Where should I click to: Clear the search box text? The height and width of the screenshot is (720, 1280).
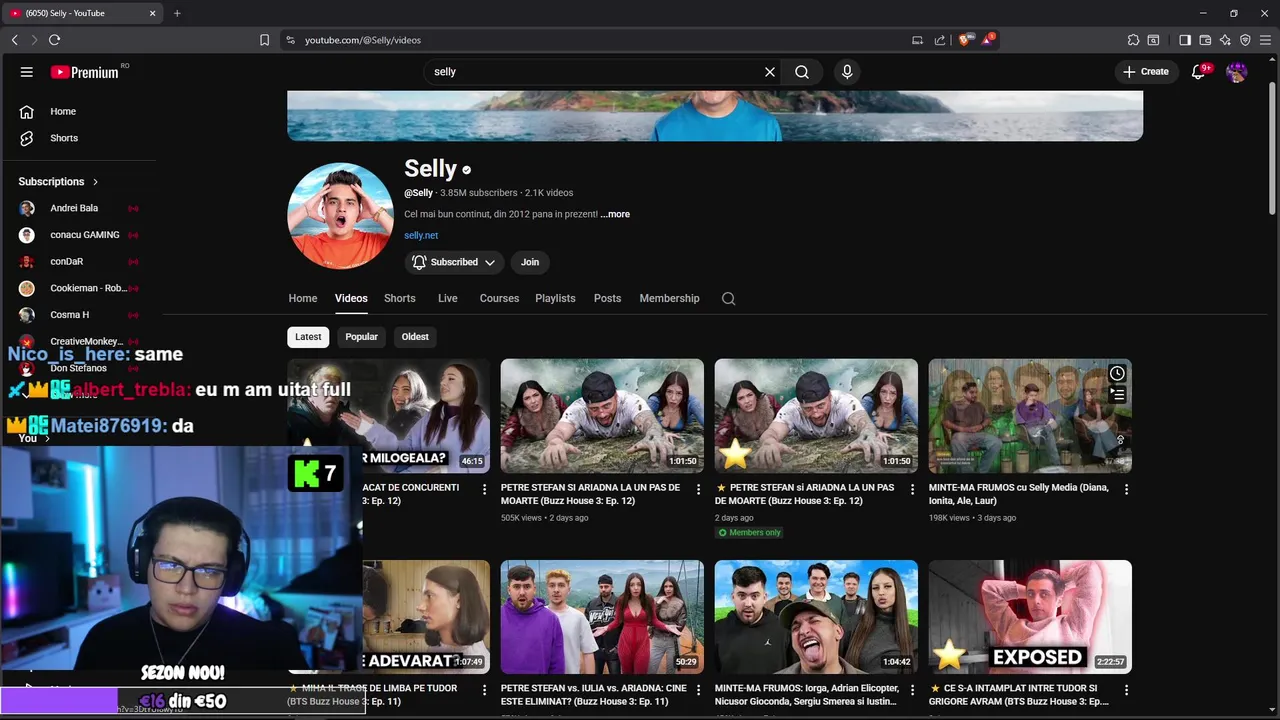(770, 72)
